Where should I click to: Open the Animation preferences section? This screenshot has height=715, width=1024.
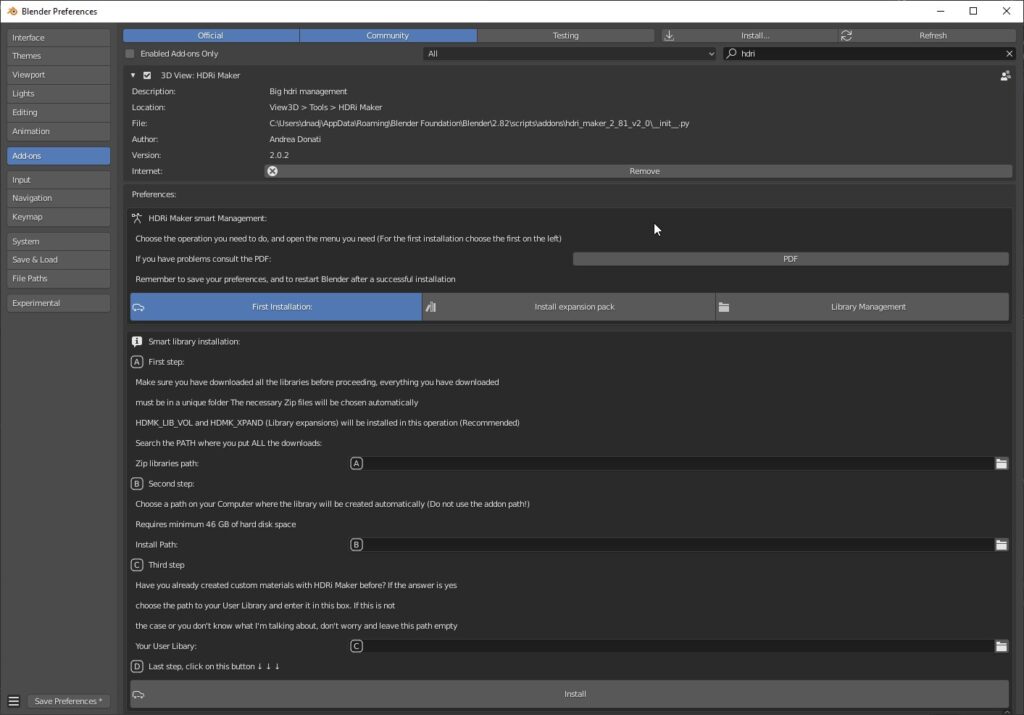(x=59, y=131)
